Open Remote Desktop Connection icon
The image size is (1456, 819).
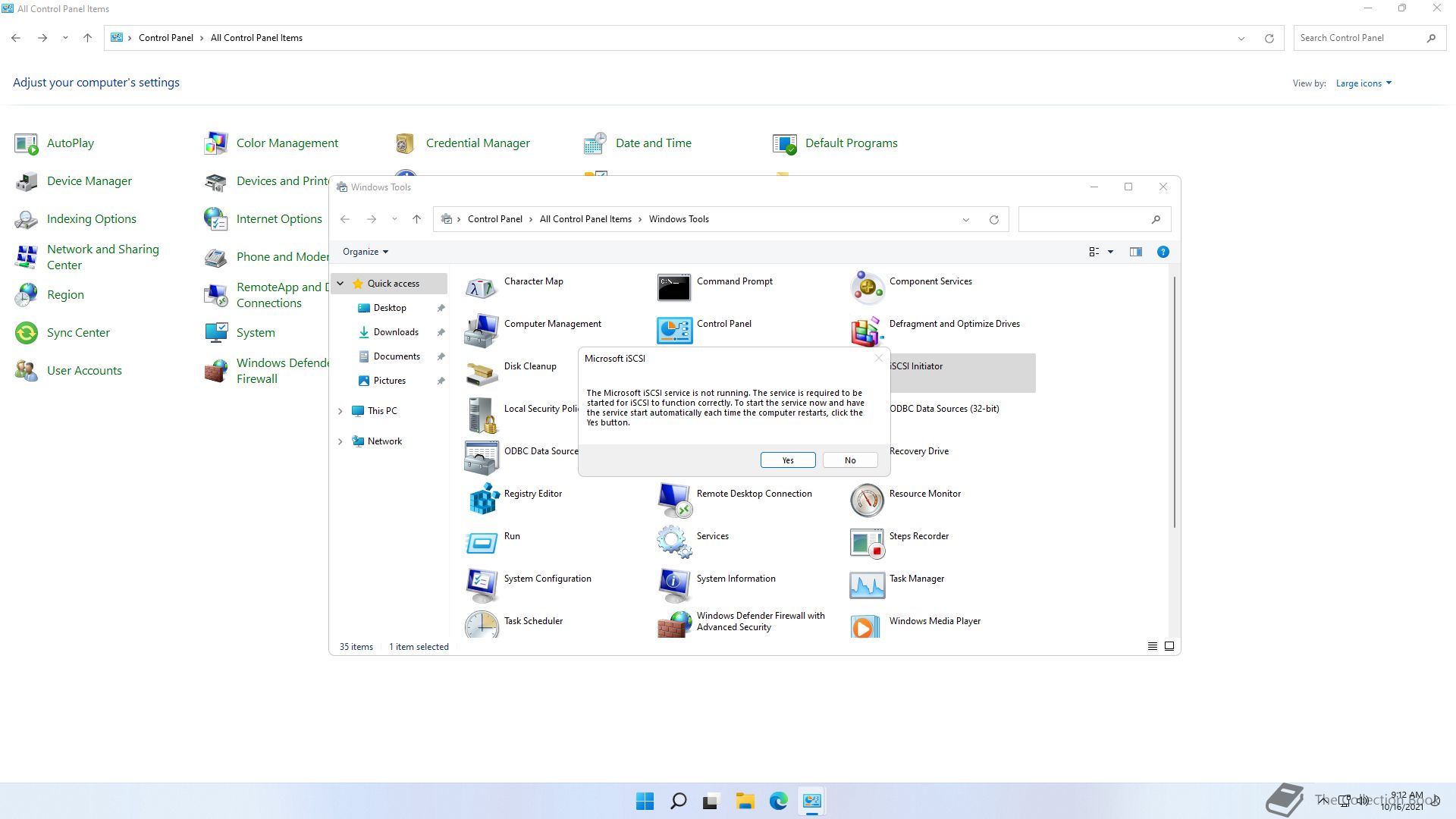(x=674, y=500)
